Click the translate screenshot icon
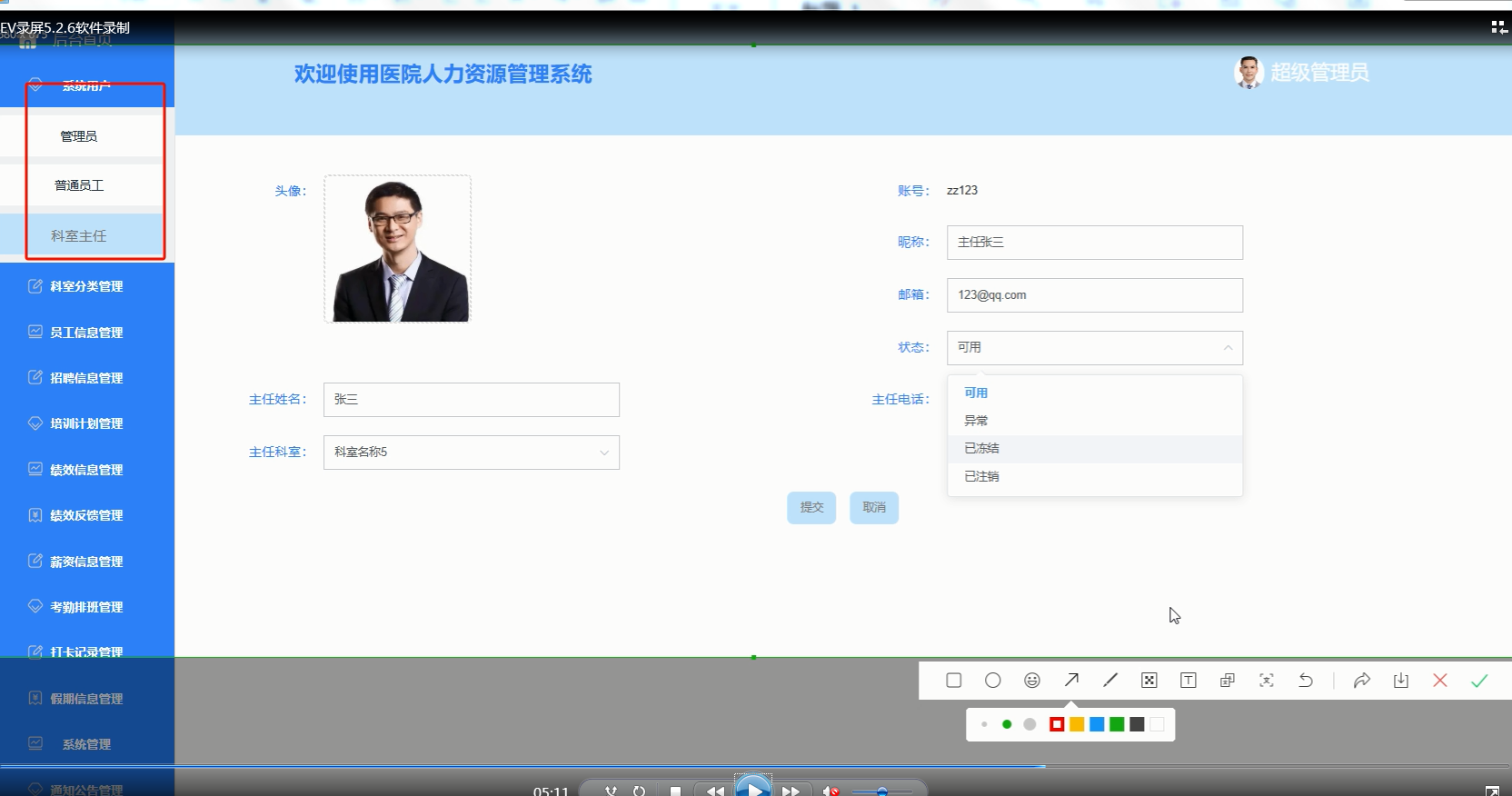The width and height of the screenshot is (1512, 796). point(1228,681)
